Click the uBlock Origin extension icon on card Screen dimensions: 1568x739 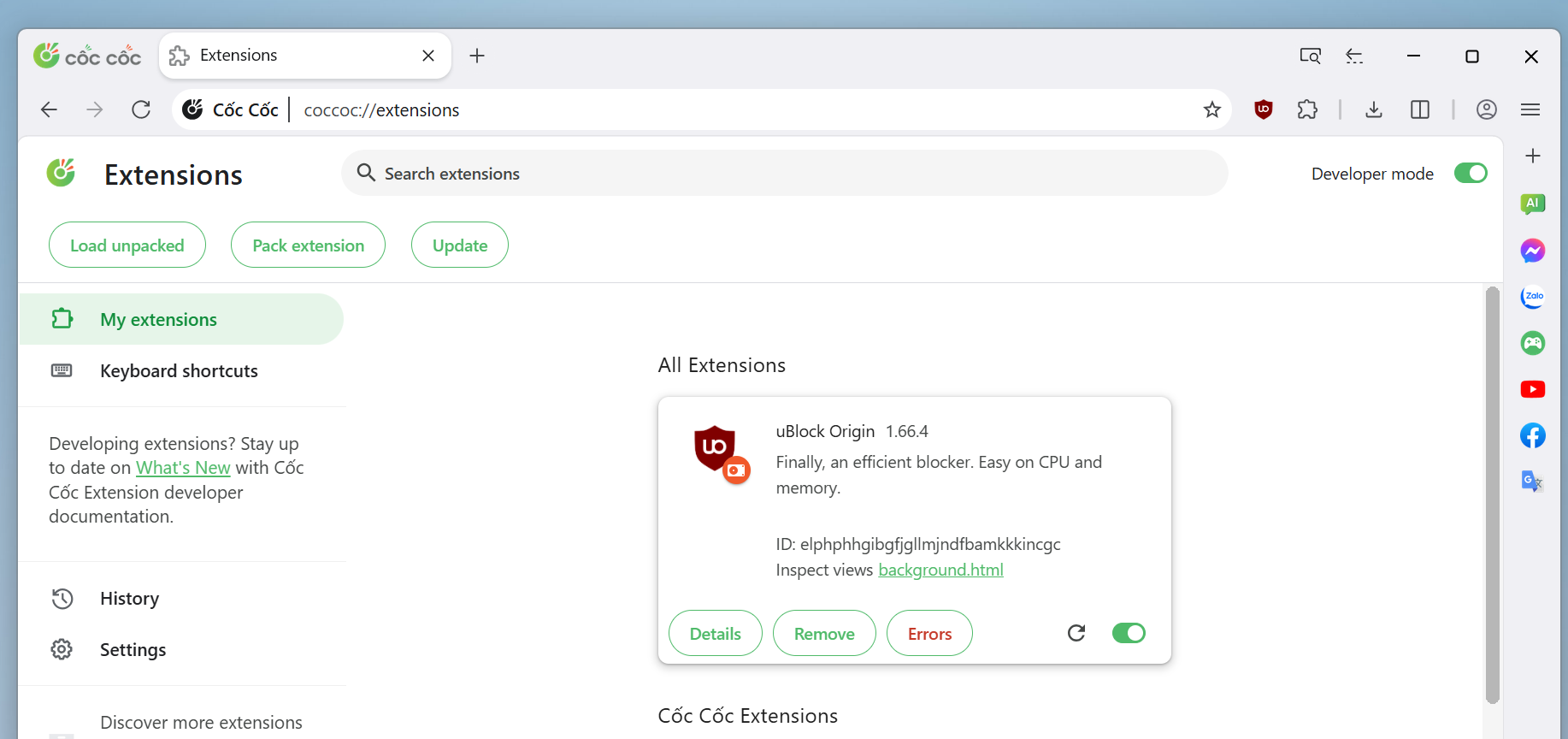point(722,453)
